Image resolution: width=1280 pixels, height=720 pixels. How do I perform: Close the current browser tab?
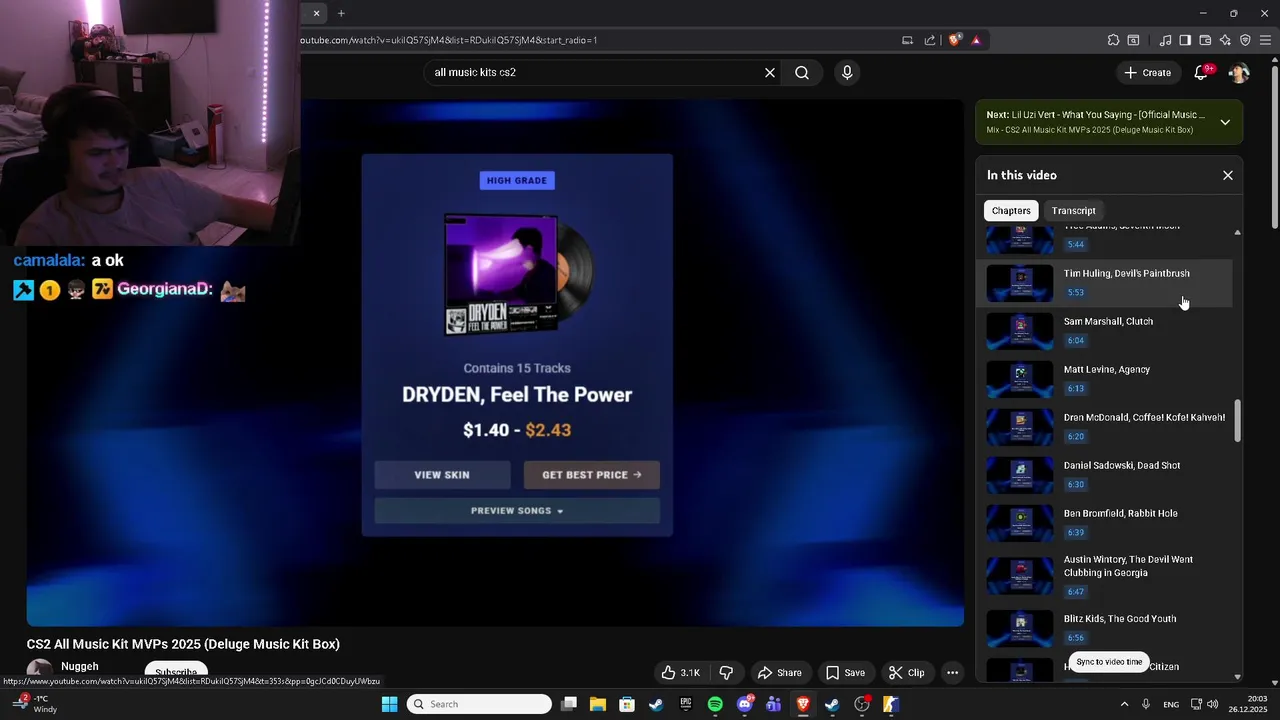(317, 13)
